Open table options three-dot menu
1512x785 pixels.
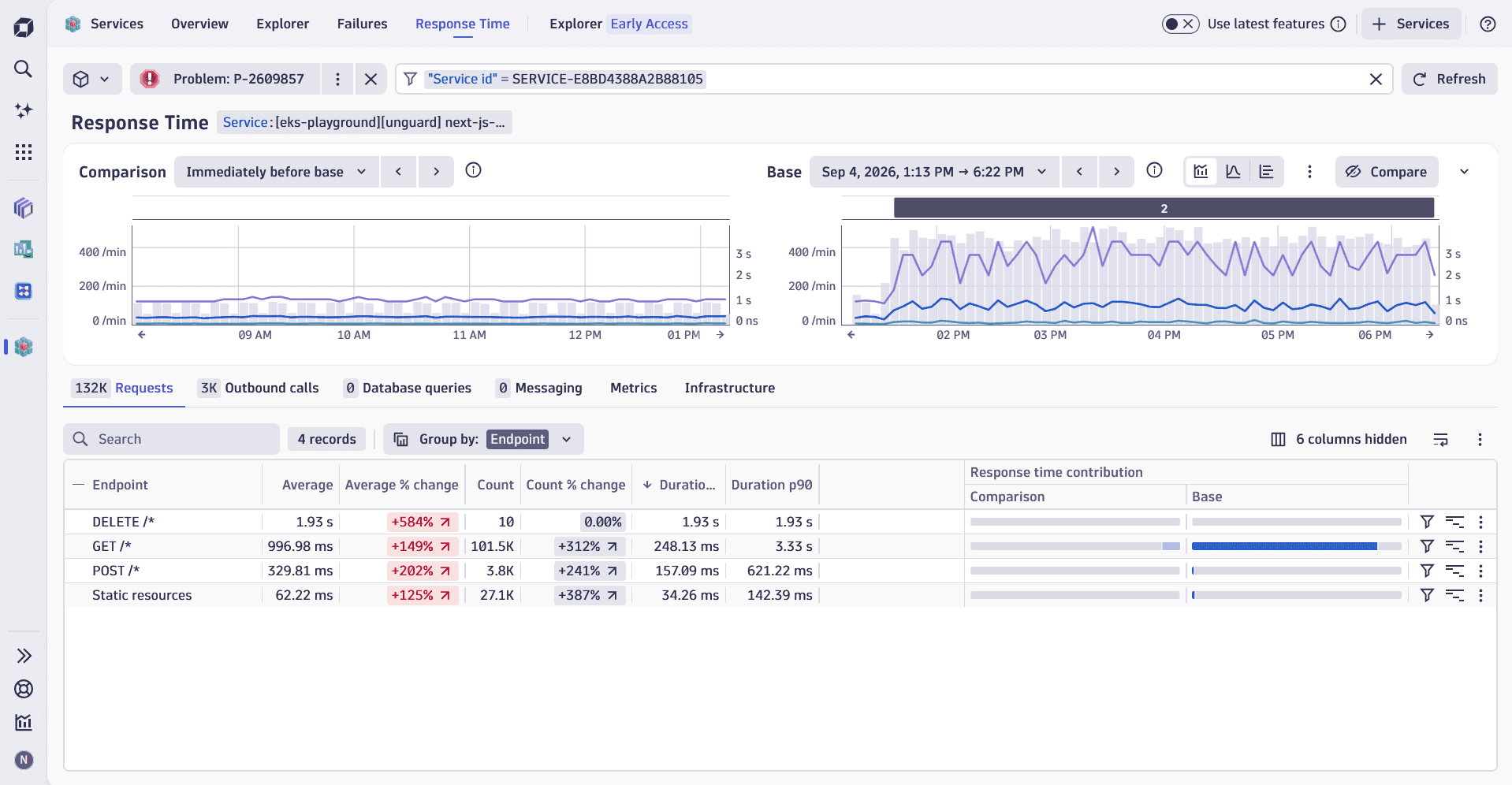point(1480,439)
